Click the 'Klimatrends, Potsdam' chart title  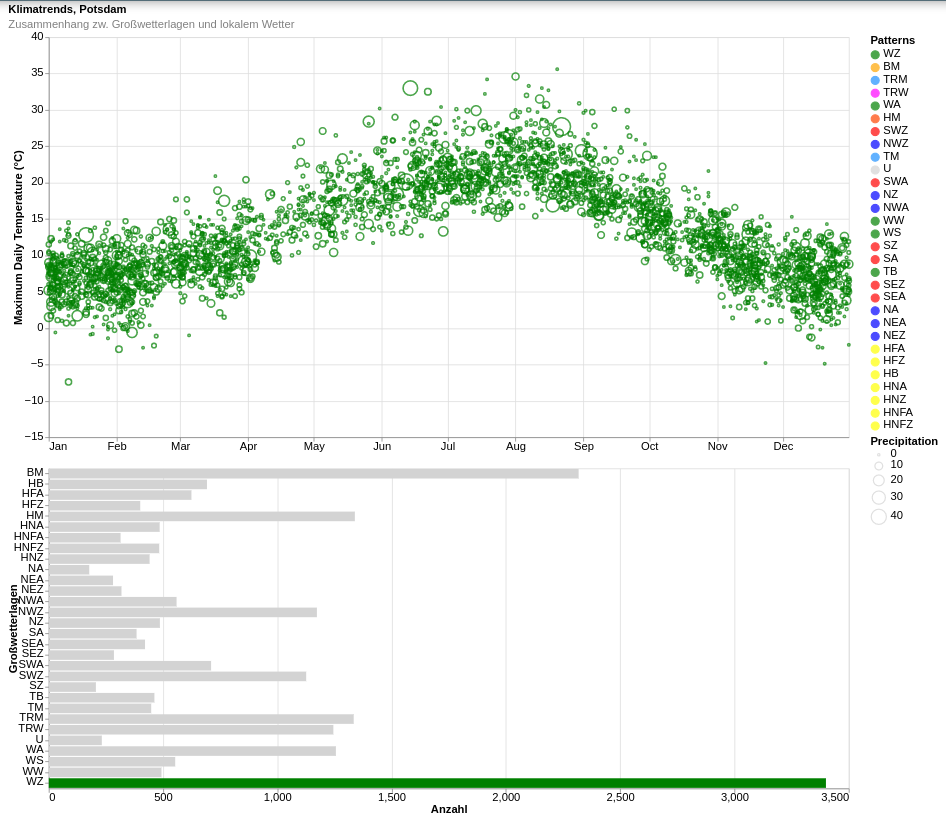67,9
